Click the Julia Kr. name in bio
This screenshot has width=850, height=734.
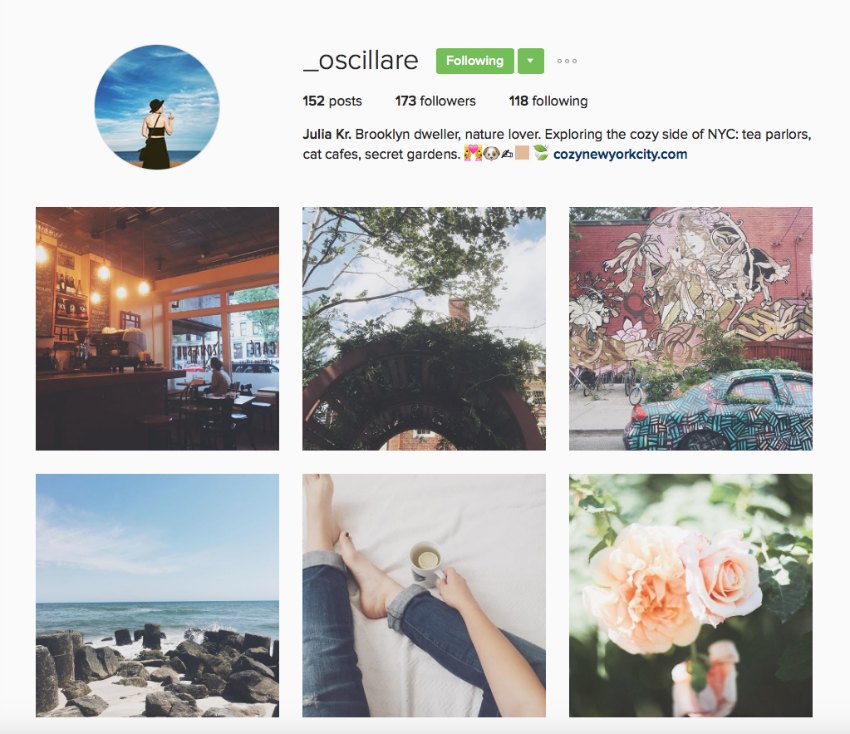(327, 134)
